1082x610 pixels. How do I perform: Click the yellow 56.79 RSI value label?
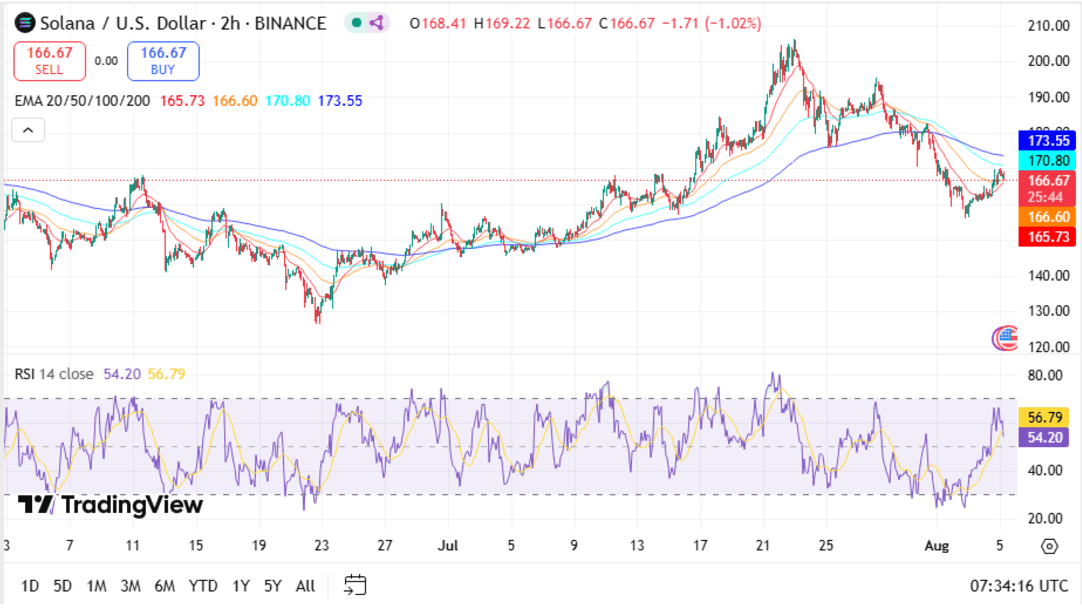pyautogui.click(x=1043, y=417)
